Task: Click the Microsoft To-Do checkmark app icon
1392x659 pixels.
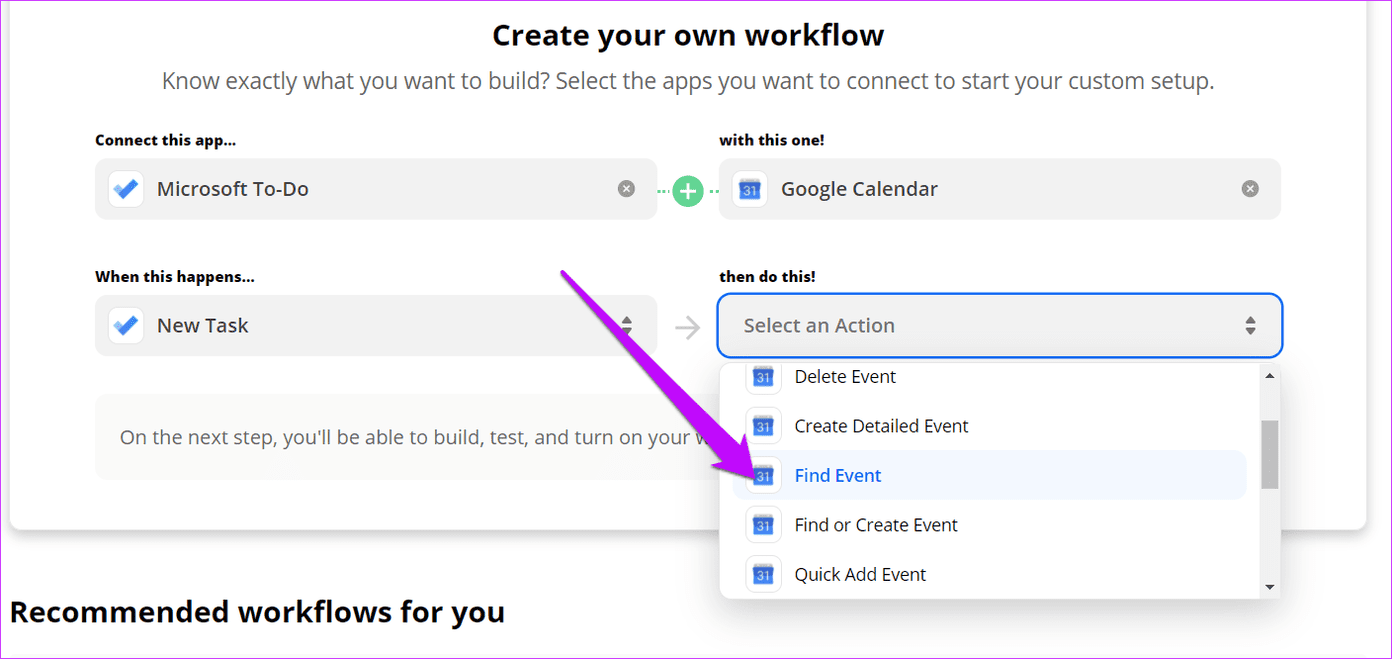Action: [125, 189]
